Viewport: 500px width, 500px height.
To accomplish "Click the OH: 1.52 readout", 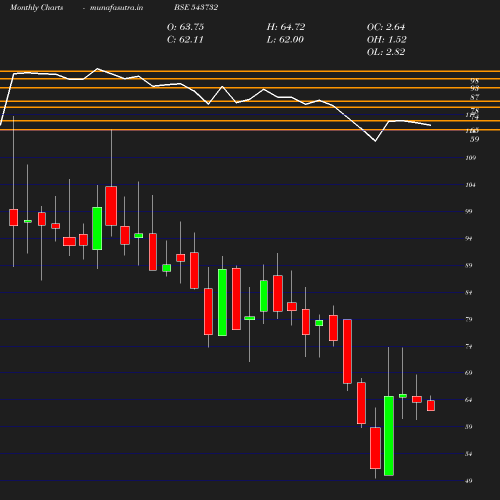I will pos(386,39).
